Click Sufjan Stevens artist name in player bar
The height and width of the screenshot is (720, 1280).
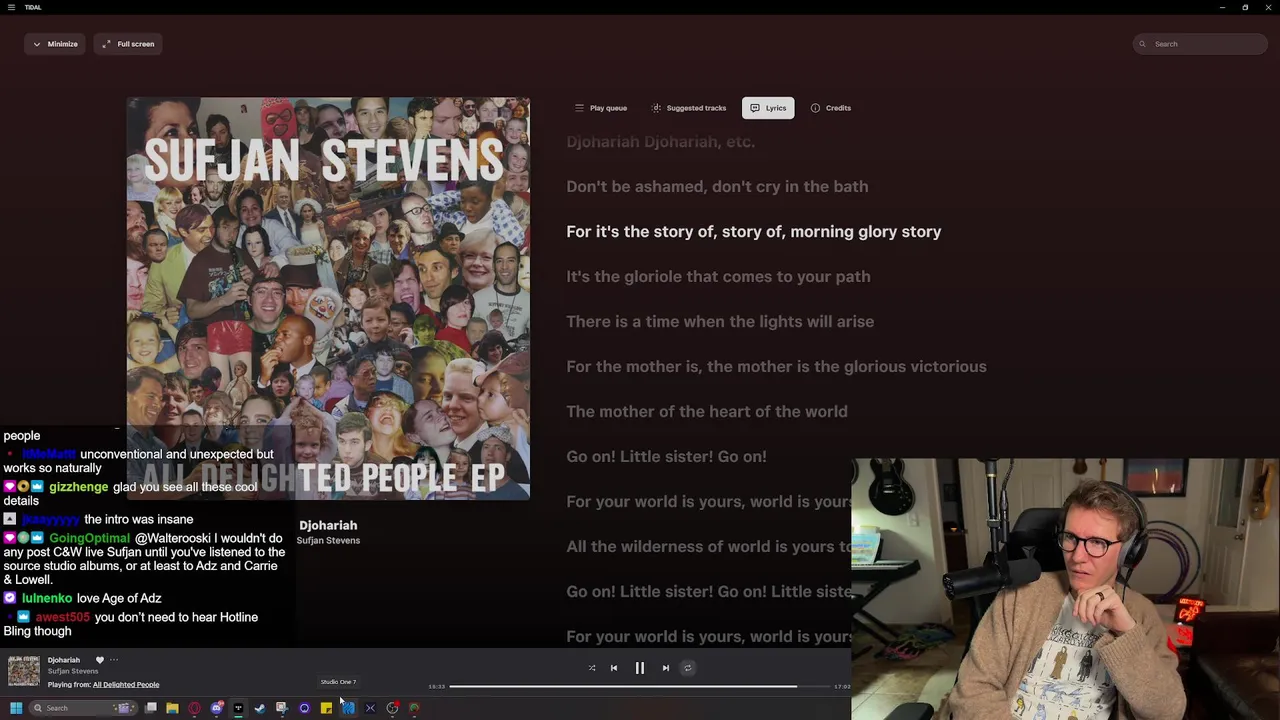click(73, 672)
